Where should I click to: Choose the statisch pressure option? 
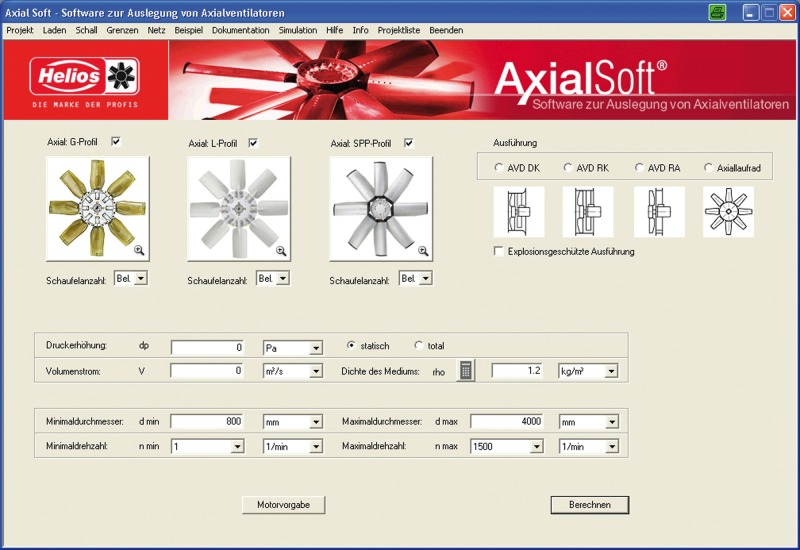[351, 345]
